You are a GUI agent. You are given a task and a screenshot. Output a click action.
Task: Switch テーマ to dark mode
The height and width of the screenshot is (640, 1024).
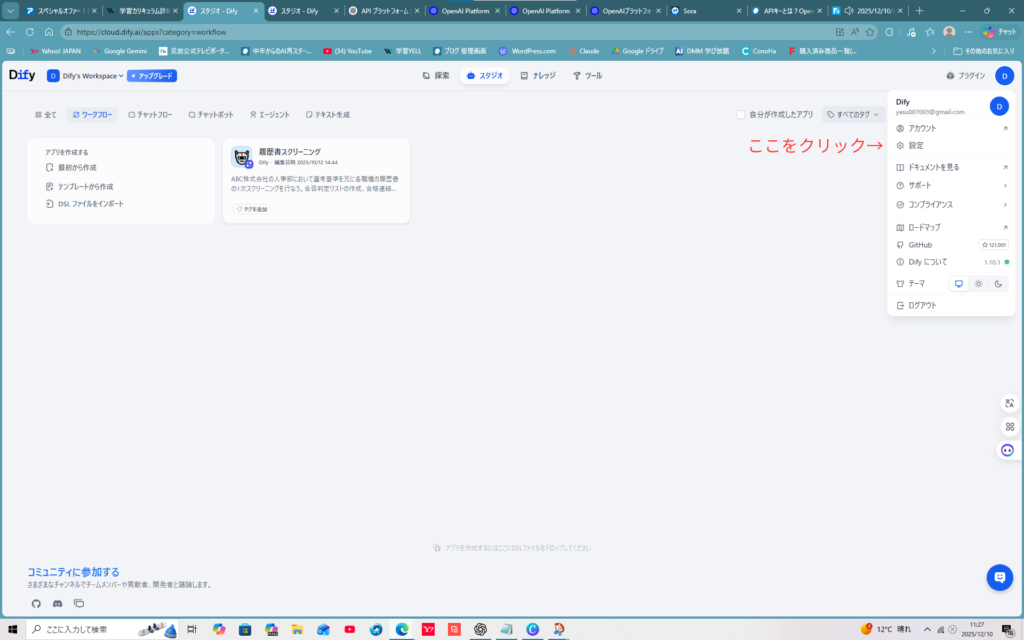click(x=998, y=284)
